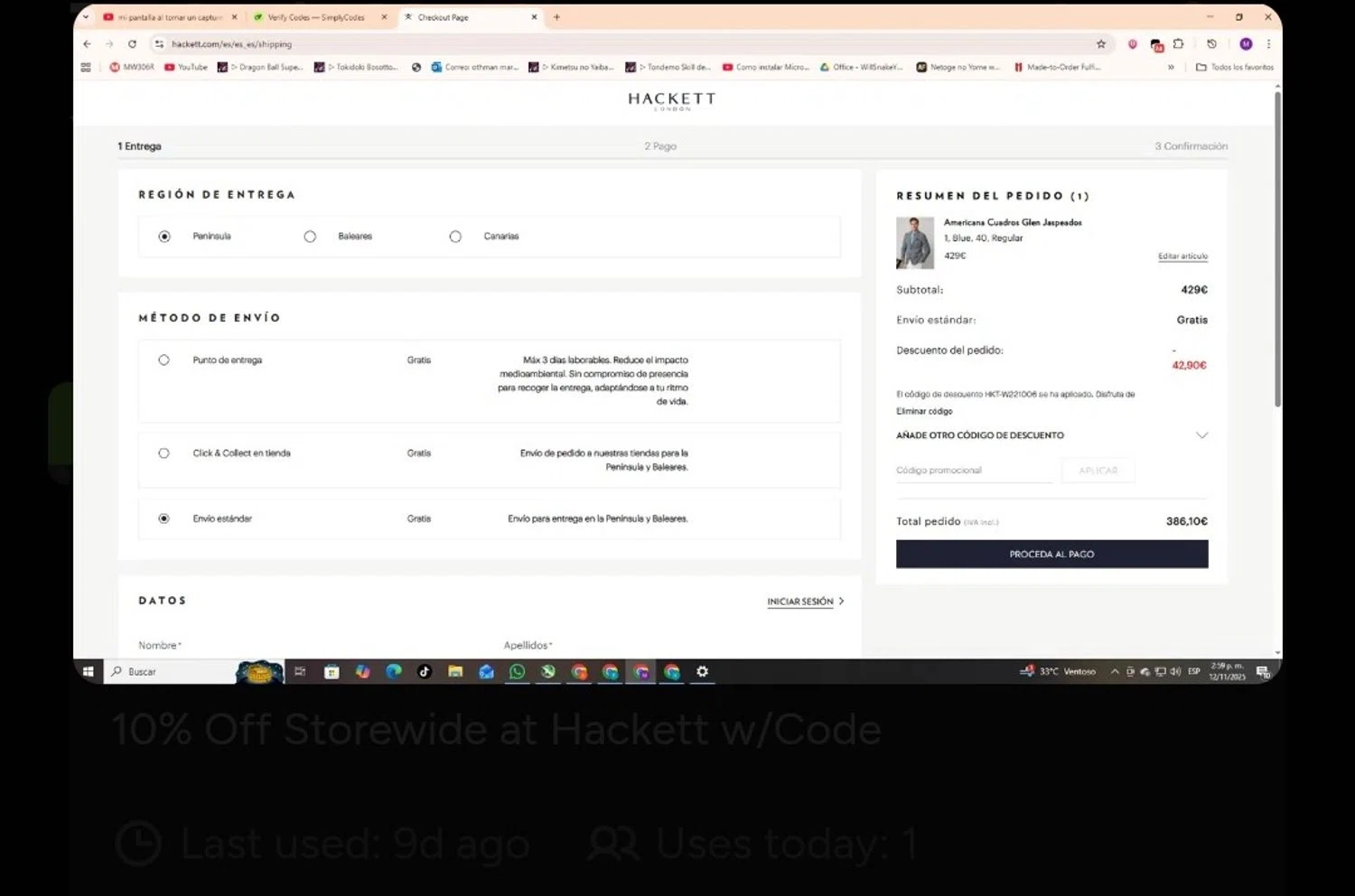The height and width of the screenshot is (896, 1355).
Task: Open Todos los favoritos folder
Action: pos(1235,67)
